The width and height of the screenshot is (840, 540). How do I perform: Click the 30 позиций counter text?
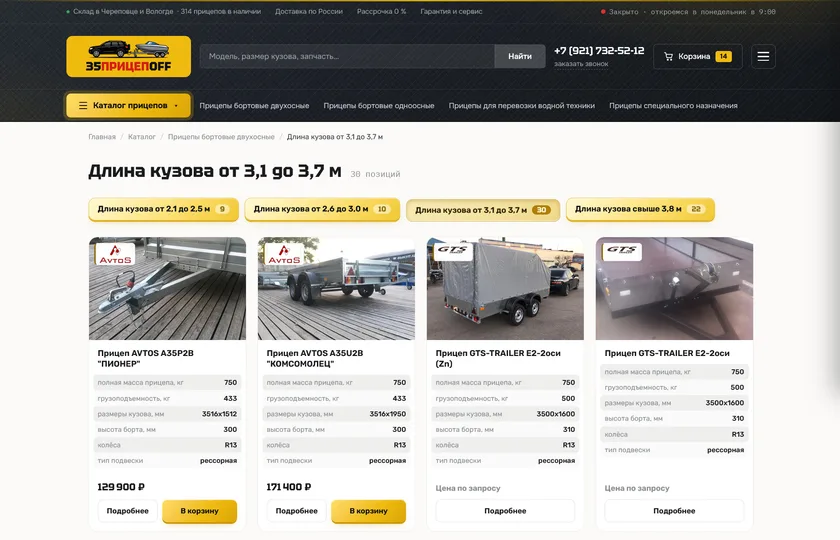376,174
